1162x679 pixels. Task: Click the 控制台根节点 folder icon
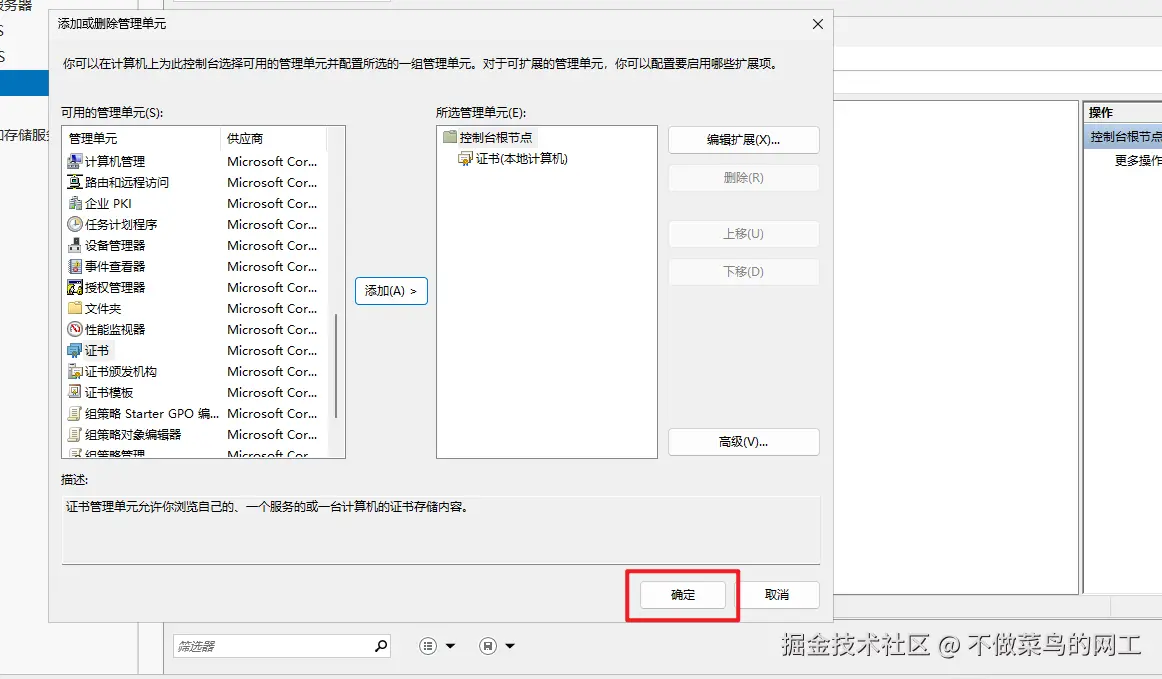(450, 137)
